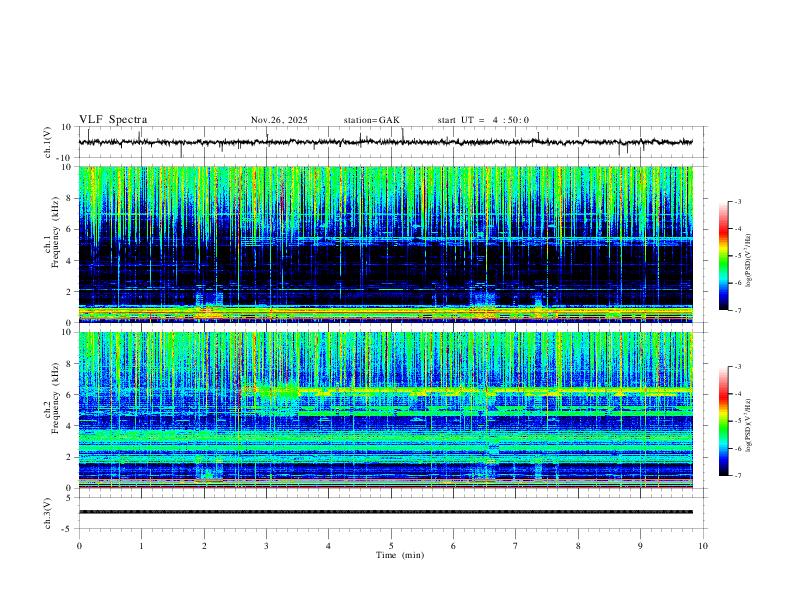Click time axis tick label '0'
The width and height of the screenshot is (792, 612).
click(x=79, y=546)
